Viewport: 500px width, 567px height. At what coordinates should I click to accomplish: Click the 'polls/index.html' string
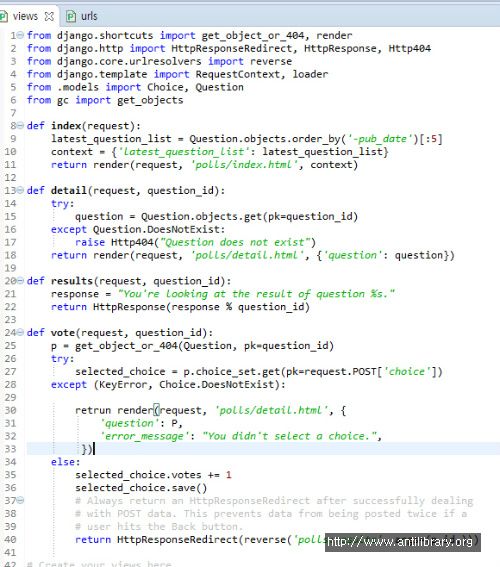click(244, 165)
